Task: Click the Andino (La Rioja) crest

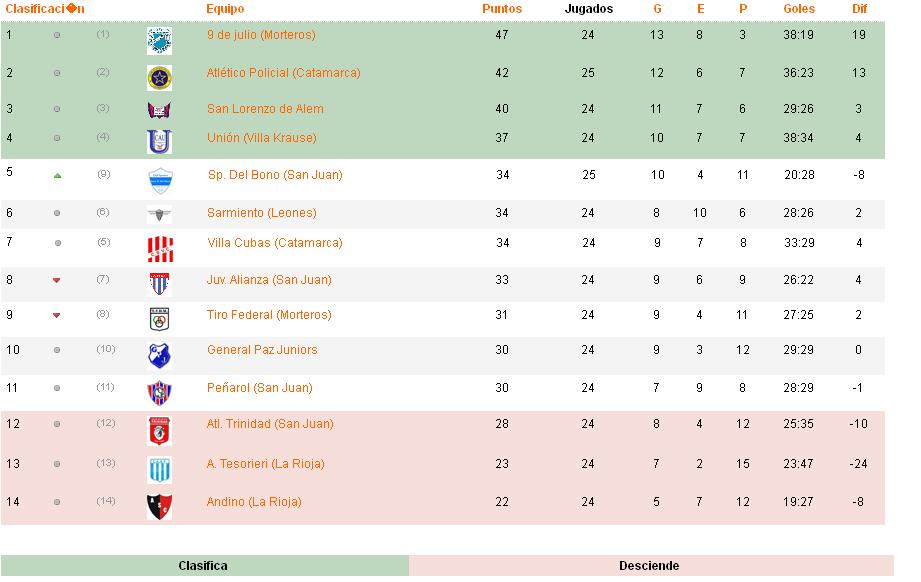Action: pyautogui.click(x=159, y=505)
